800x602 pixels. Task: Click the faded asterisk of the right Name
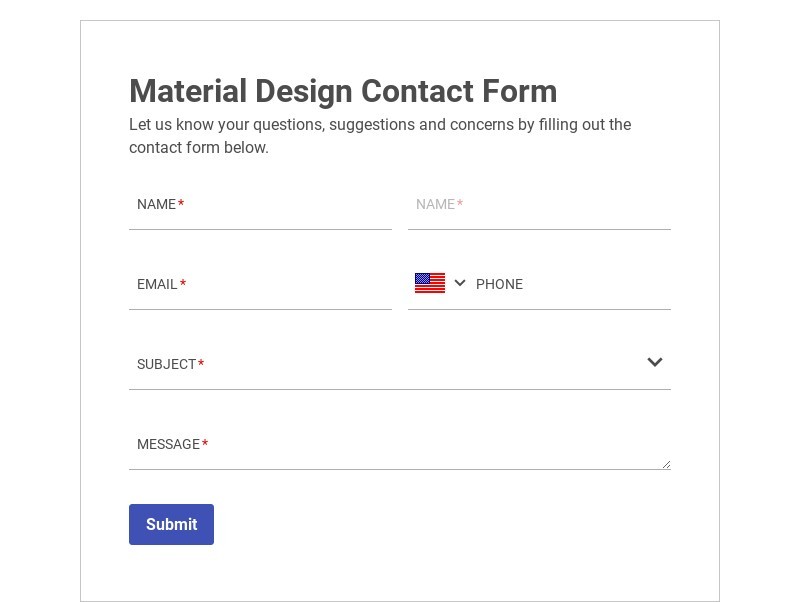pos(460,204)
